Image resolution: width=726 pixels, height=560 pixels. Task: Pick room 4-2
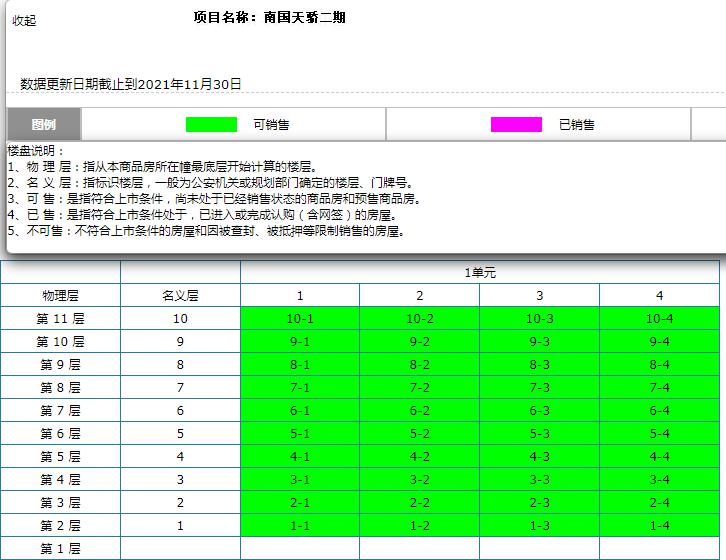coord(419,456)
